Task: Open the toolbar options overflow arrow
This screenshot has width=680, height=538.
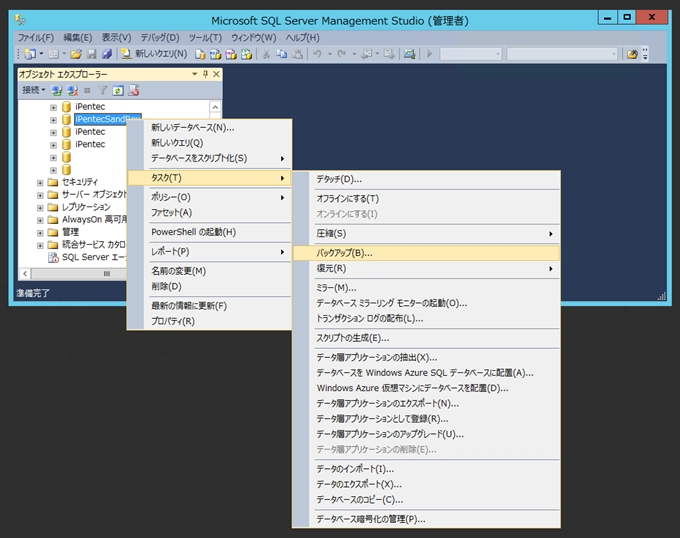Action: [645, 54]
